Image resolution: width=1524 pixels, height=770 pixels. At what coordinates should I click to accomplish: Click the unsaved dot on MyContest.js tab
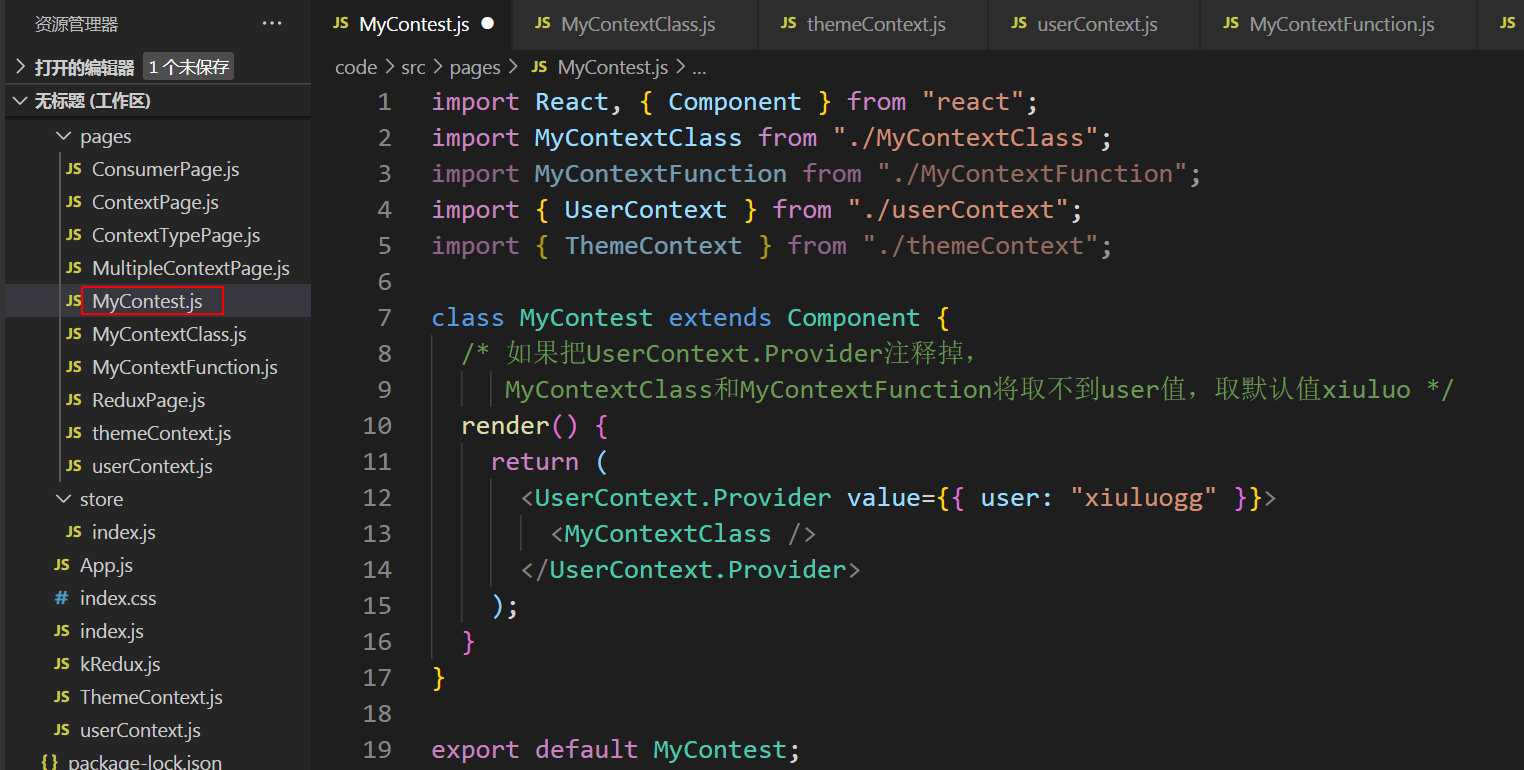pyautogui.click(x=487, y=24)
